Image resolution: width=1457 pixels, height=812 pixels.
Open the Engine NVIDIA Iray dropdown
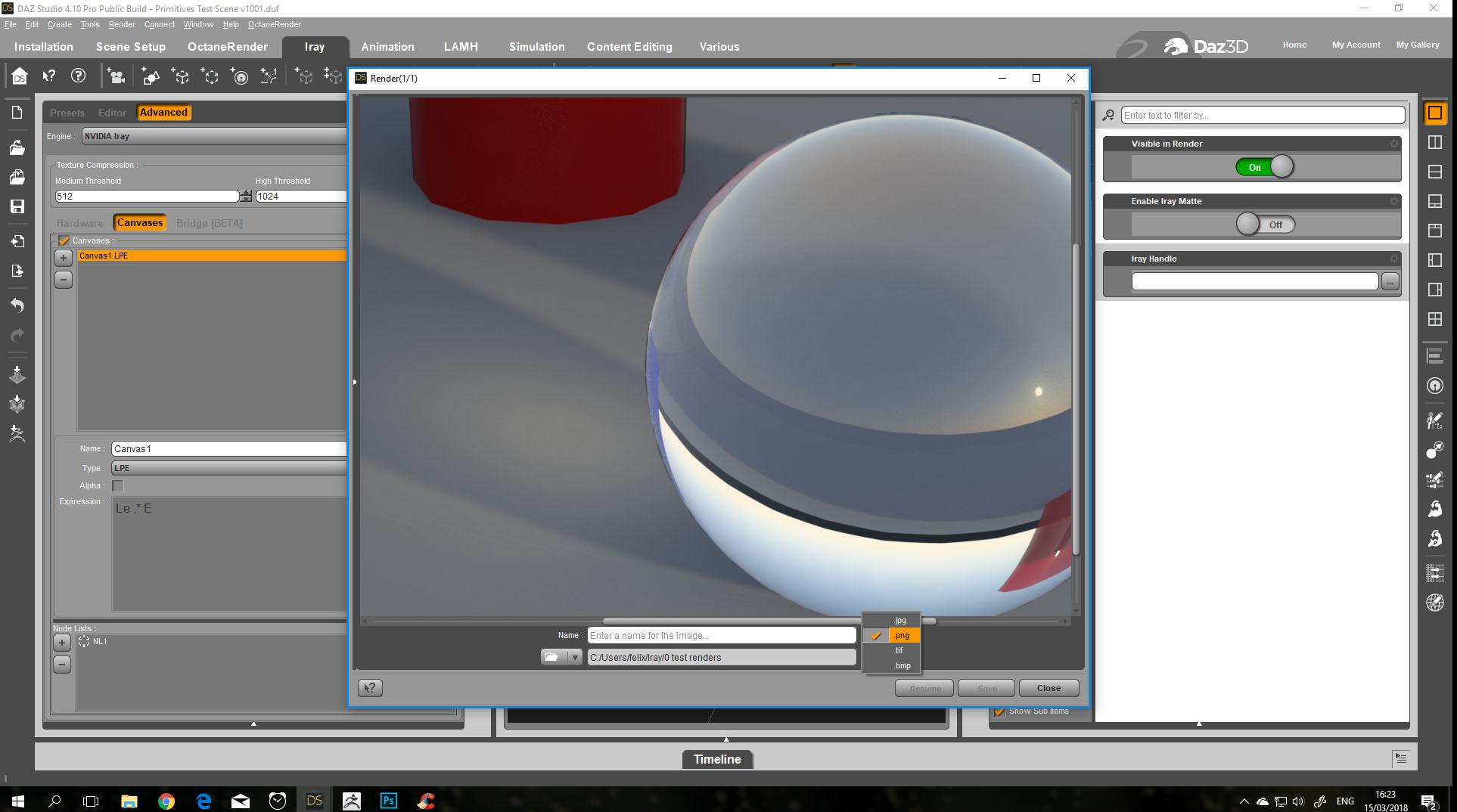pos(214,136)
